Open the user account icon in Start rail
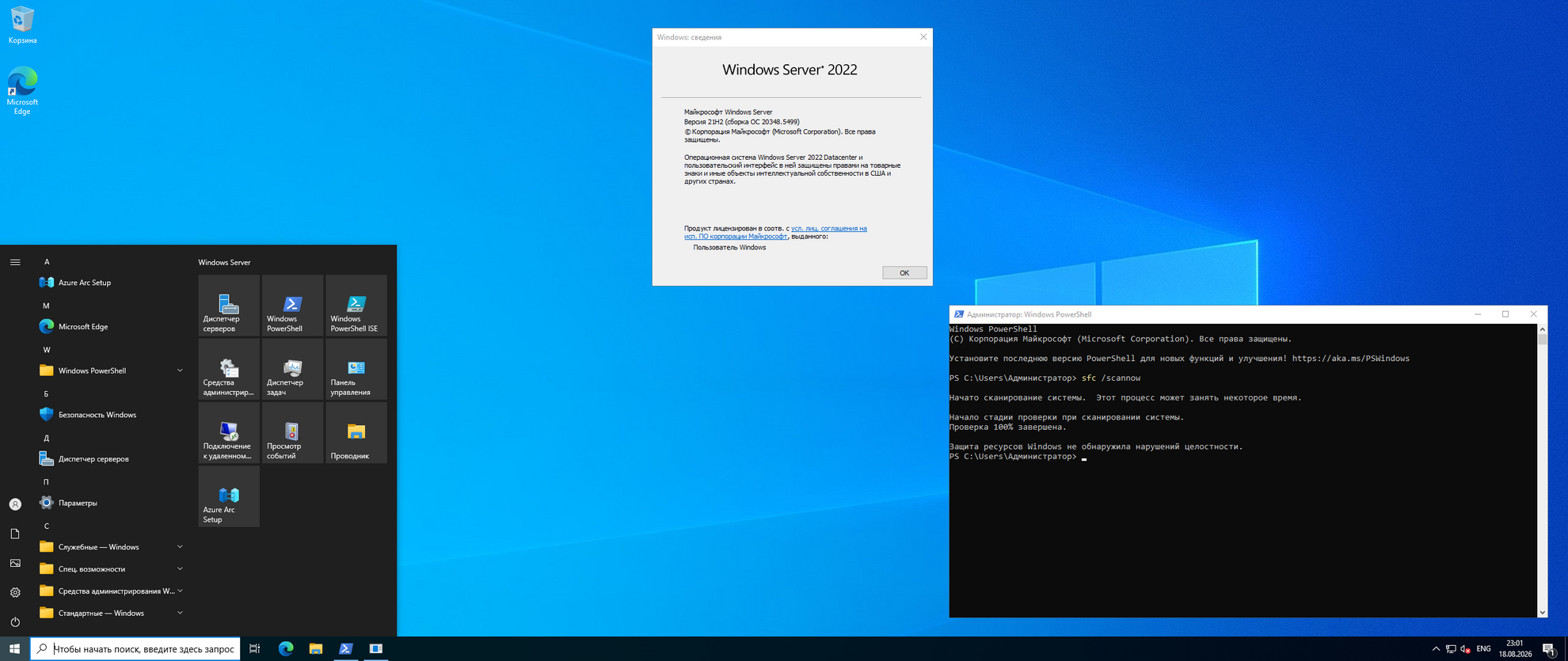 coord(15,504)
